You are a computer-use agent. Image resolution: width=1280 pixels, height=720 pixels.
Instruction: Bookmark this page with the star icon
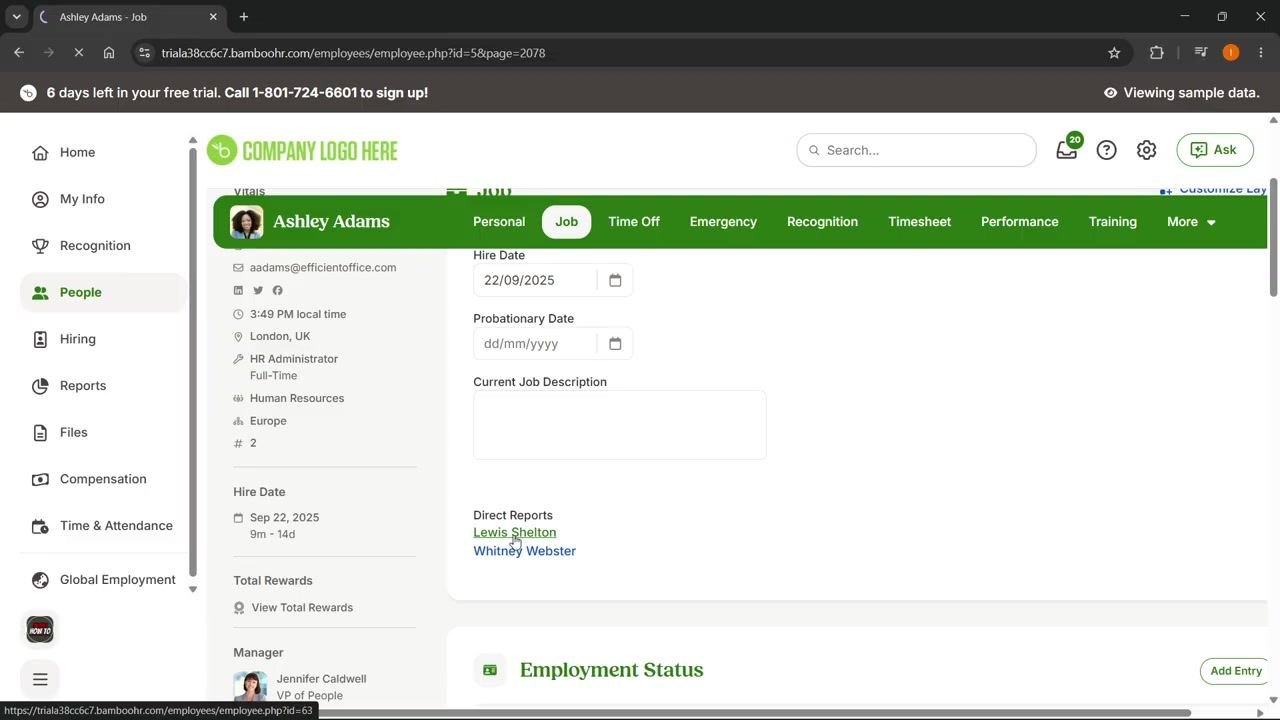(x=1114, y=53)
